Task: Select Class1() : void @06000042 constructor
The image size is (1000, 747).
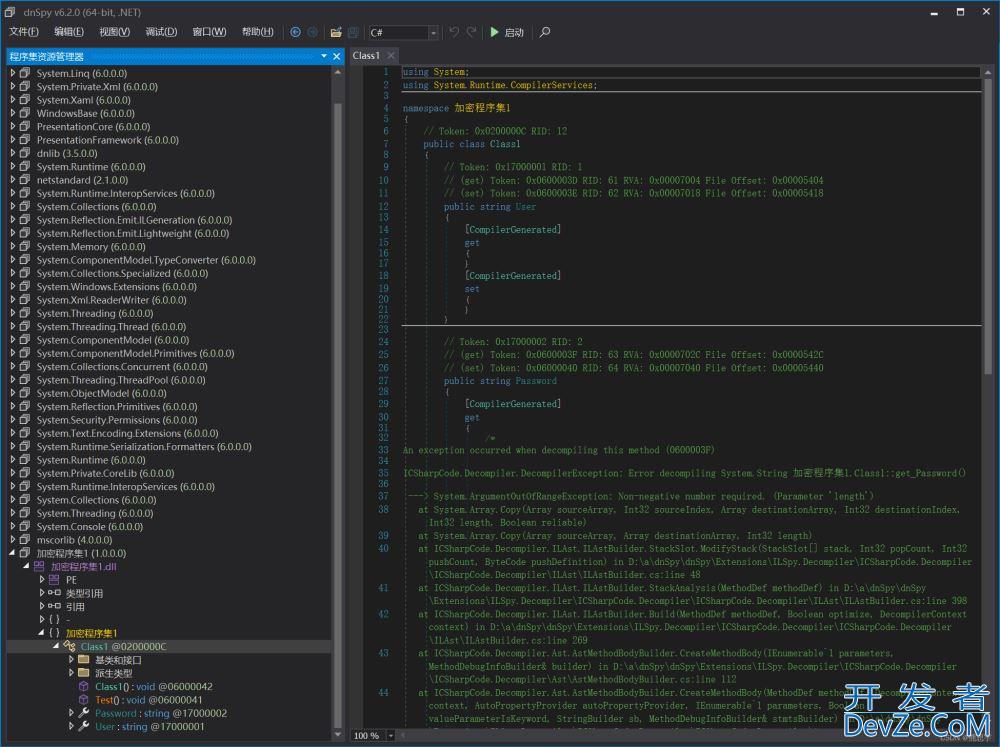Action: click(x=154, y=686)
